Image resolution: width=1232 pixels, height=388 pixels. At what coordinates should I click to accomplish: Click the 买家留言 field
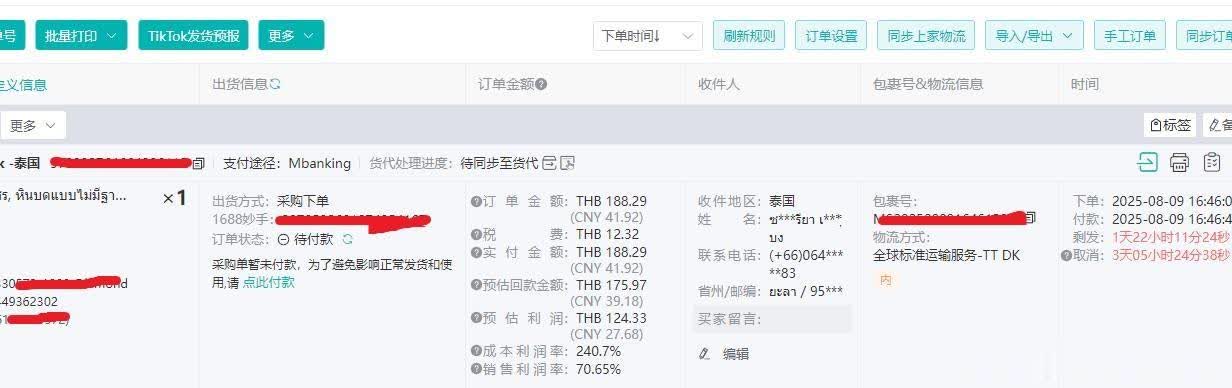771,319
